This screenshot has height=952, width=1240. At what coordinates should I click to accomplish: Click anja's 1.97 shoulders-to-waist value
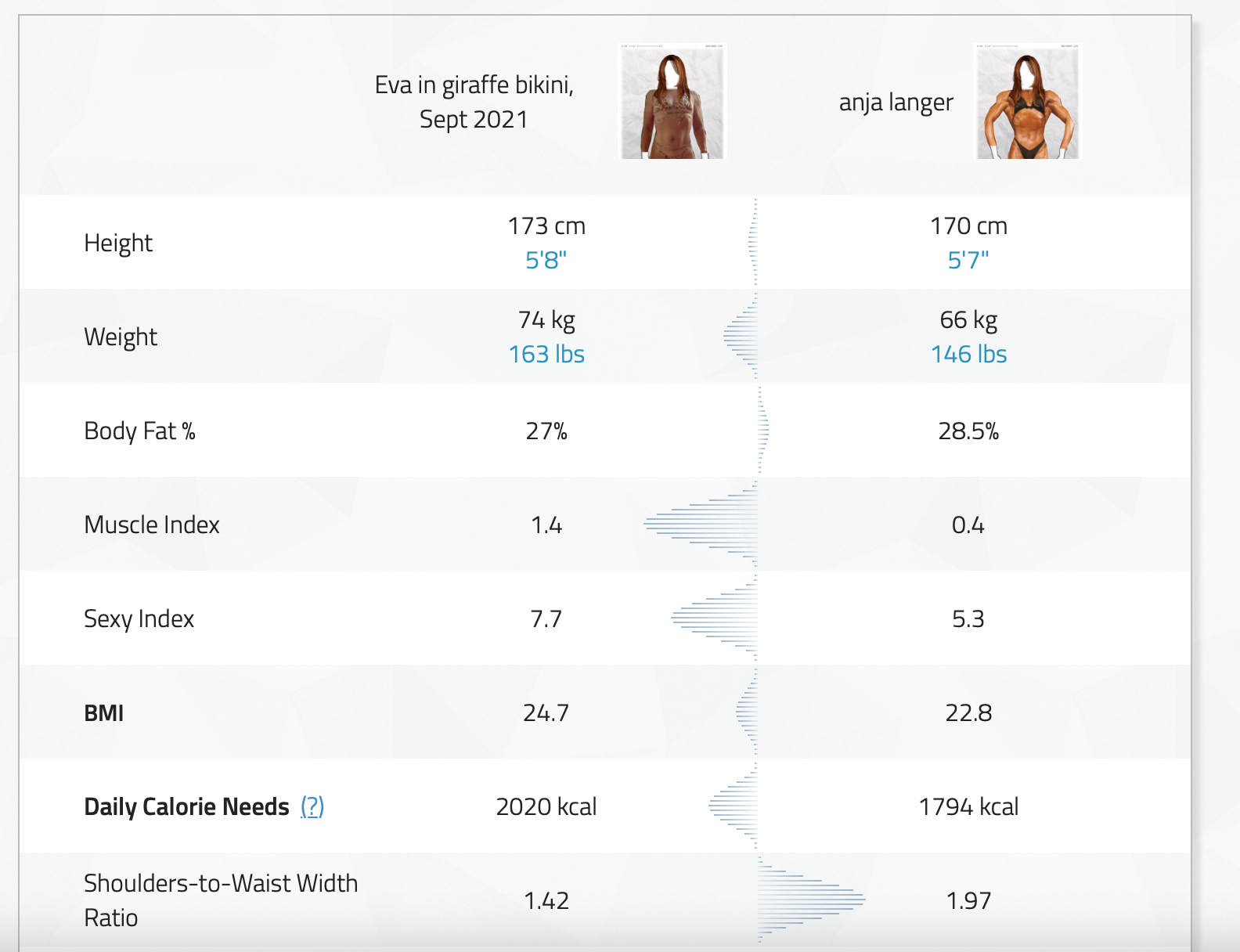(968, 900)
